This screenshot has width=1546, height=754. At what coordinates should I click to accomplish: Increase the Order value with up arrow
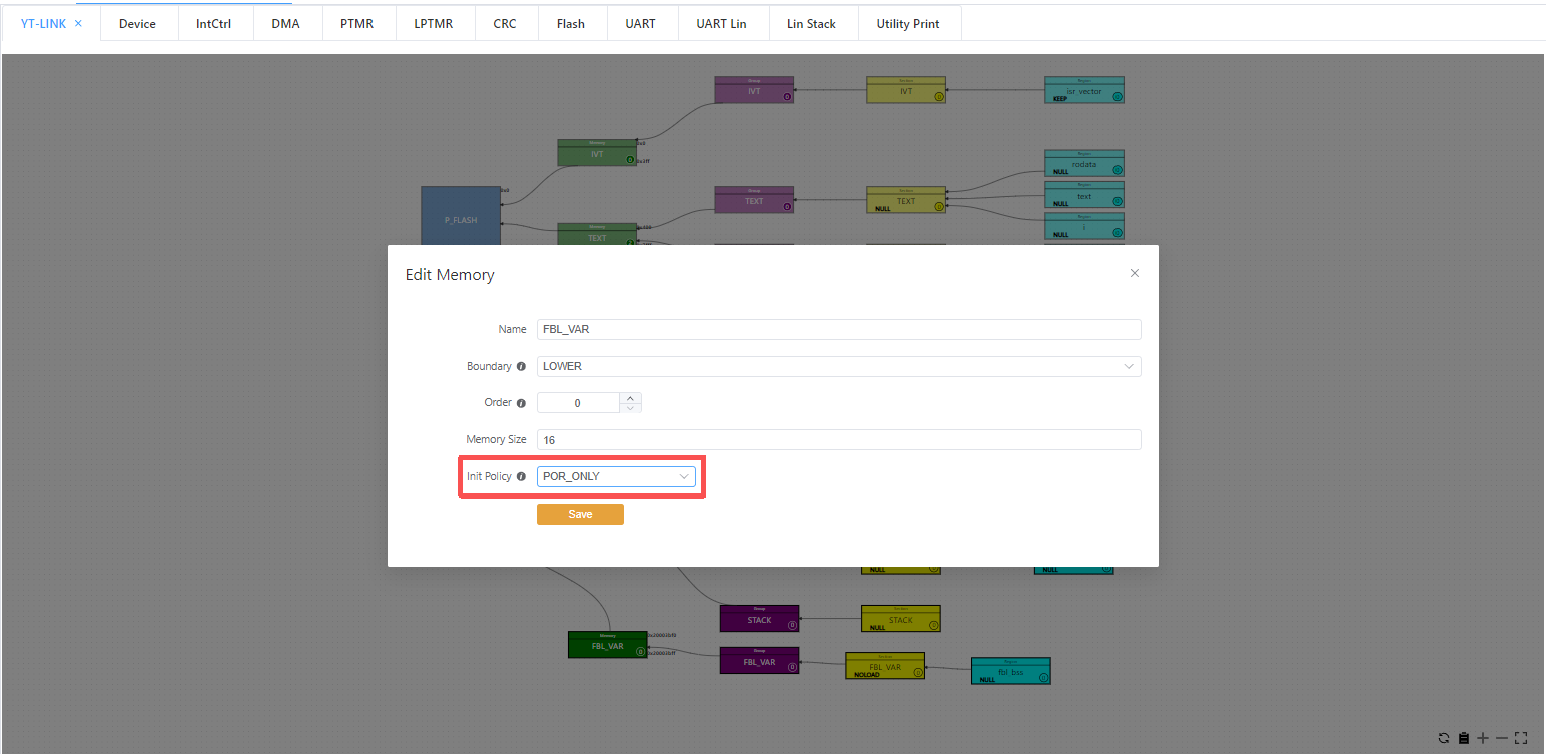(630, 398)
